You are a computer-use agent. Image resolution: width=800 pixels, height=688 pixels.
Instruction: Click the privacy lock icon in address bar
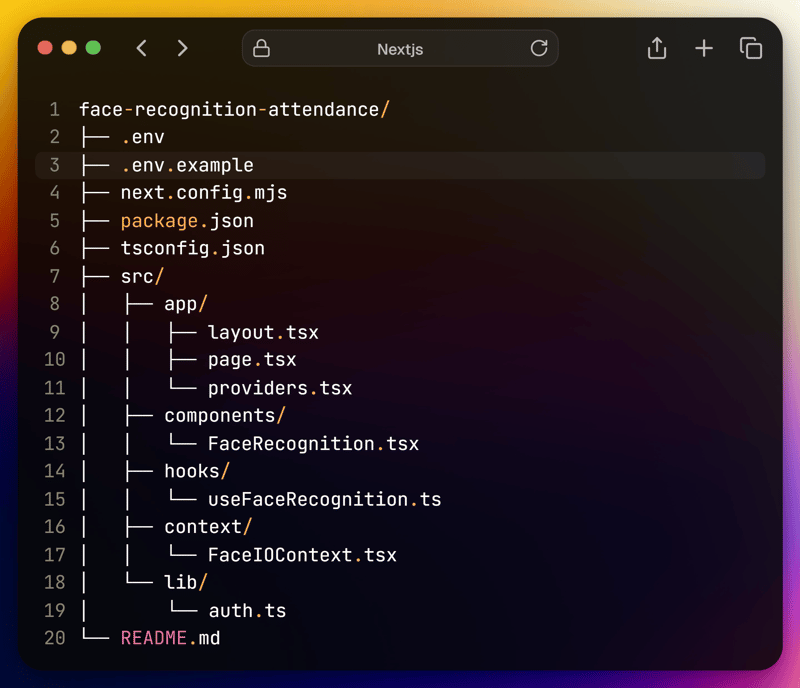click(262, 48)
